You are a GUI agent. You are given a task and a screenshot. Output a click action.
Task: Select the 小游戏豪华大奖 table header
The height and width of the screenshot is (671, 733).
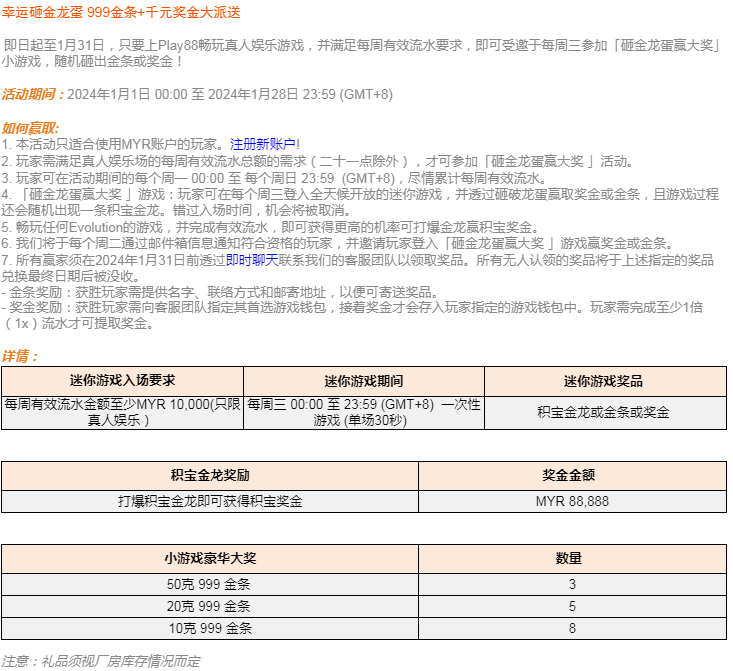pos(210,558)
